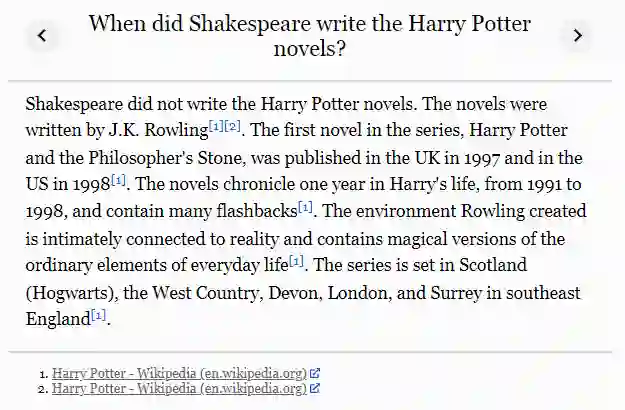Open citation [1] after "many flashbacks"
The image size is (625, 410).
305,207
